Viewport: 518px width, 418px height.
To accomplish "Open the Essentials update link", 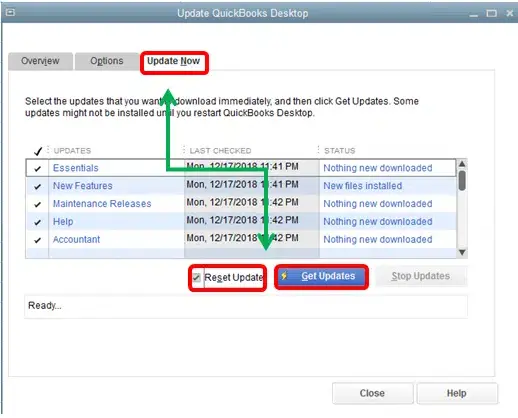I will pyautogui.click(x=76, y=168).
